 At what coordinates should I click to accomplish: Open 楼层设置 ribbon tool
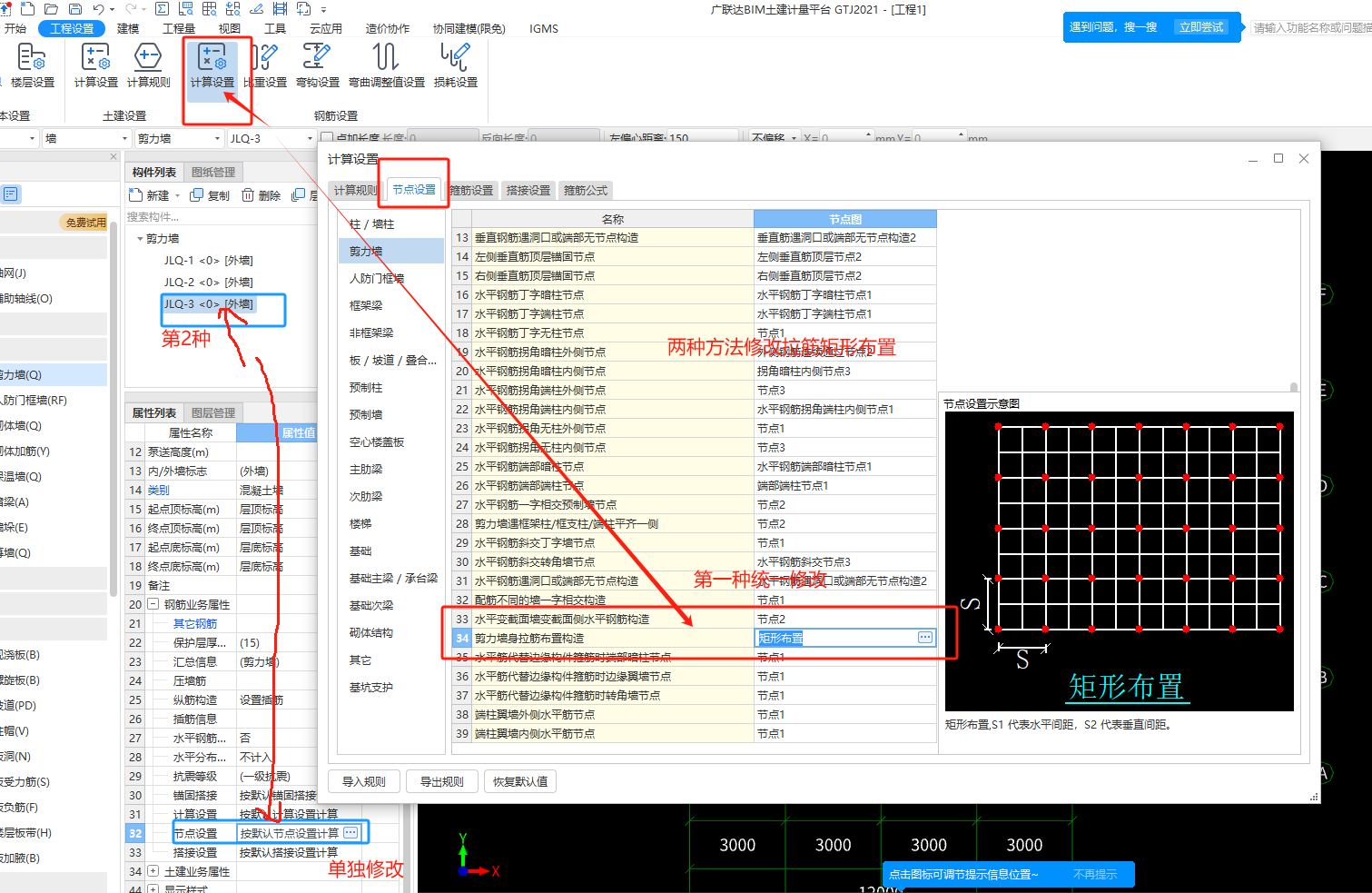pyautogui.click(x=32, y=66)
